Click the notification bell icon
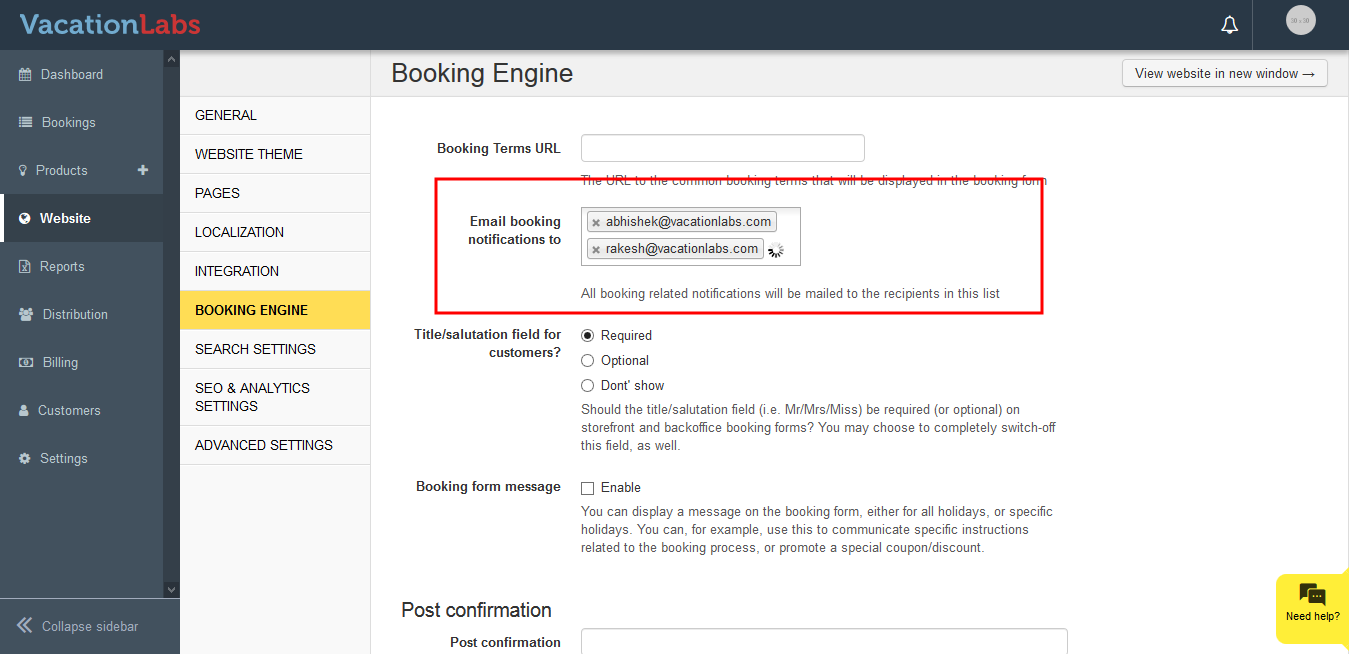 [x=1229, y=24]
